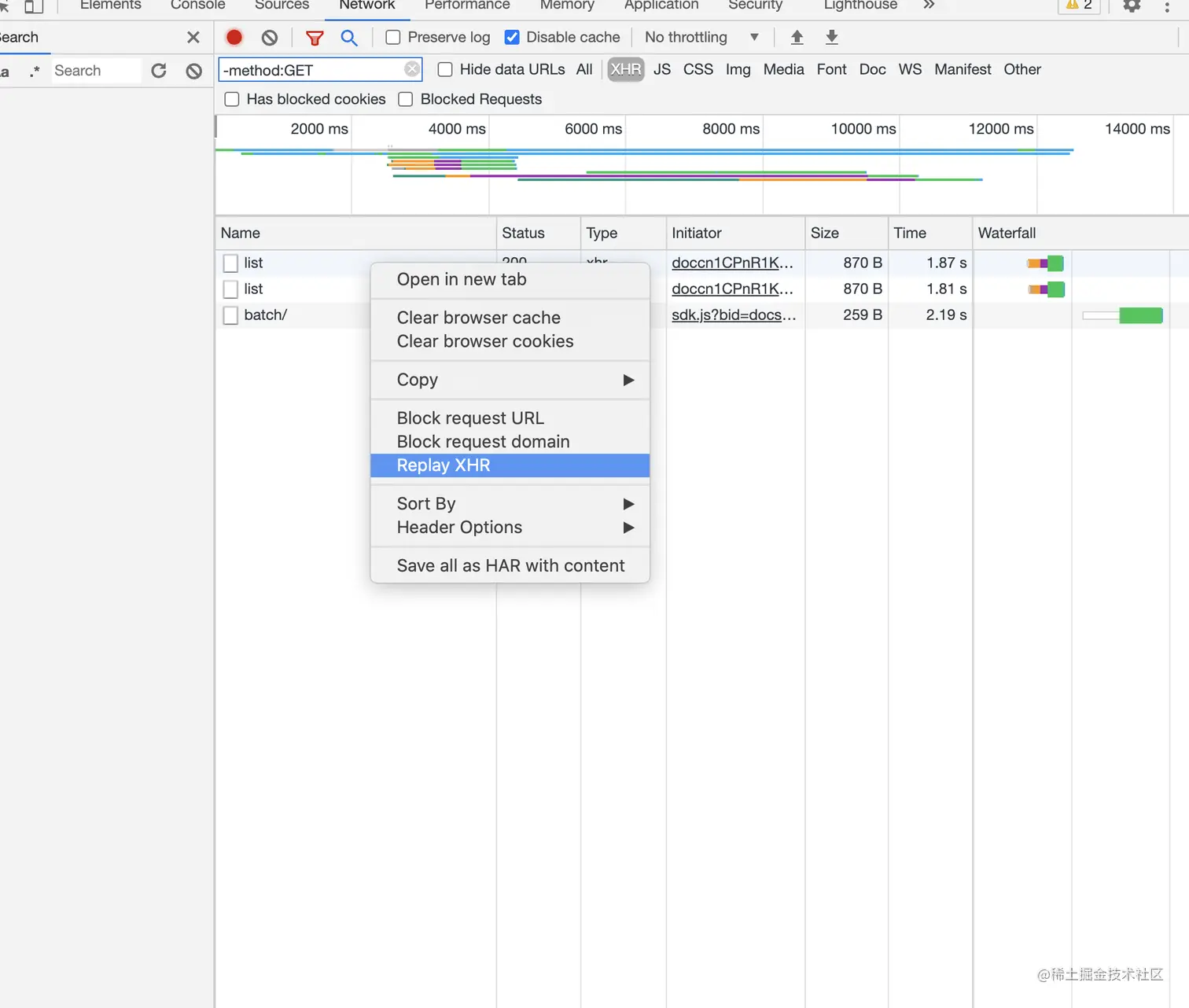Import a HAR file using the upload icon
The height and width of the screenshot is (1008, 1189).
coord(797,37)
